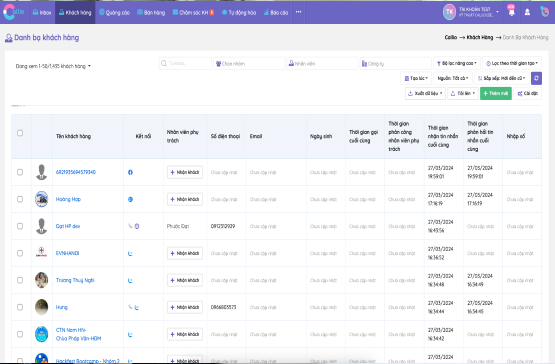
Task: Click the Từ khóa search field
Action: click(x=185, y=63)
